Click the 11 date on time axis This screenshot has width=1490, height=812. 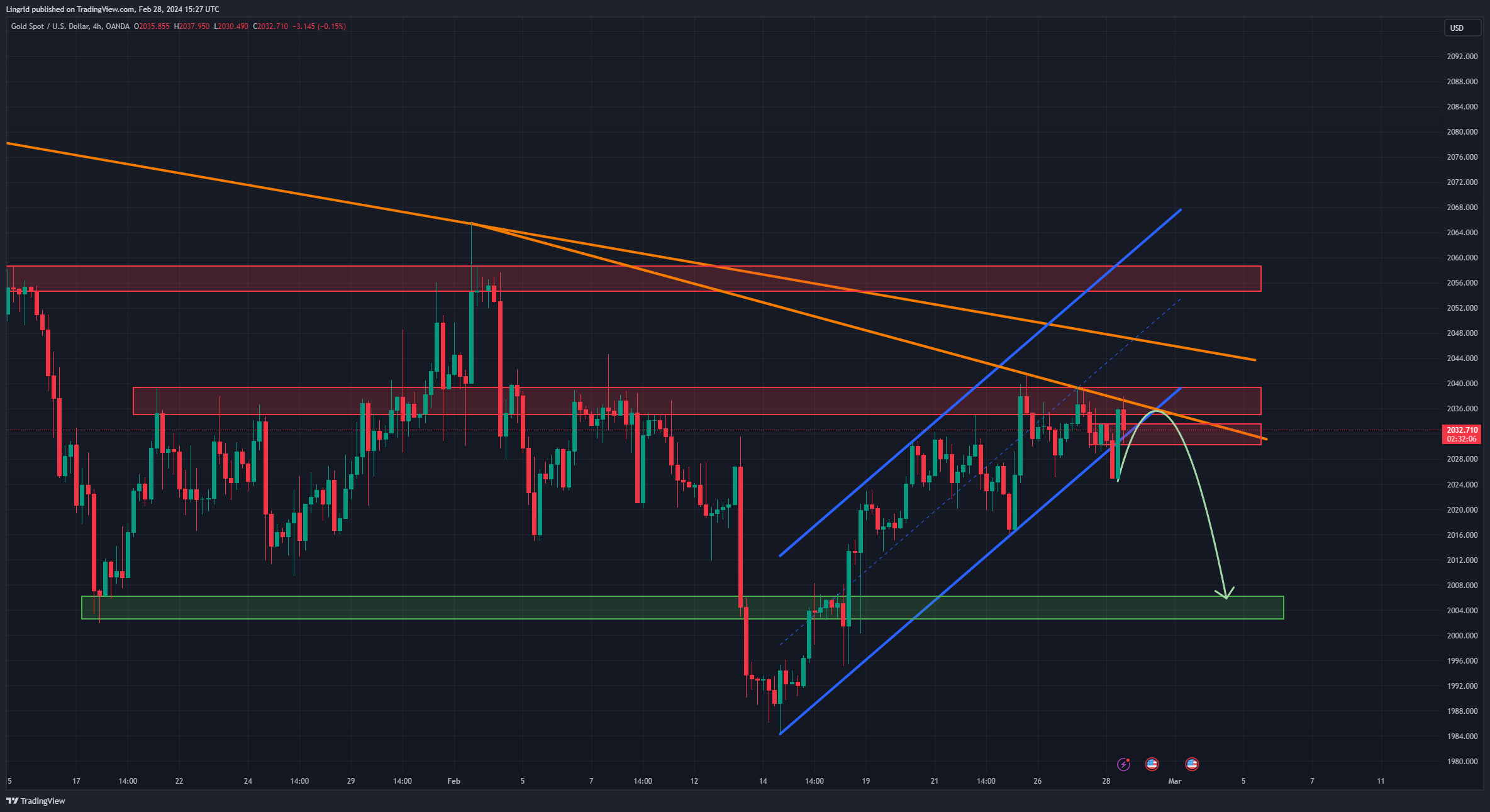[1381, 781]
